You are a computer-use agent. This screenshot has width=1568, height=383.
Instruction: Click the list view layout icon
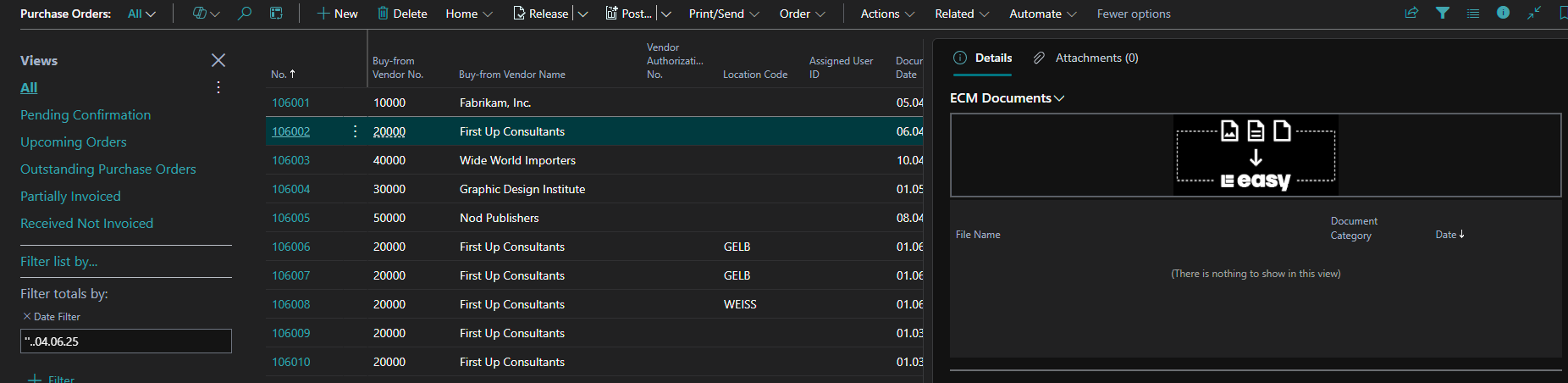coord(1473,14)
